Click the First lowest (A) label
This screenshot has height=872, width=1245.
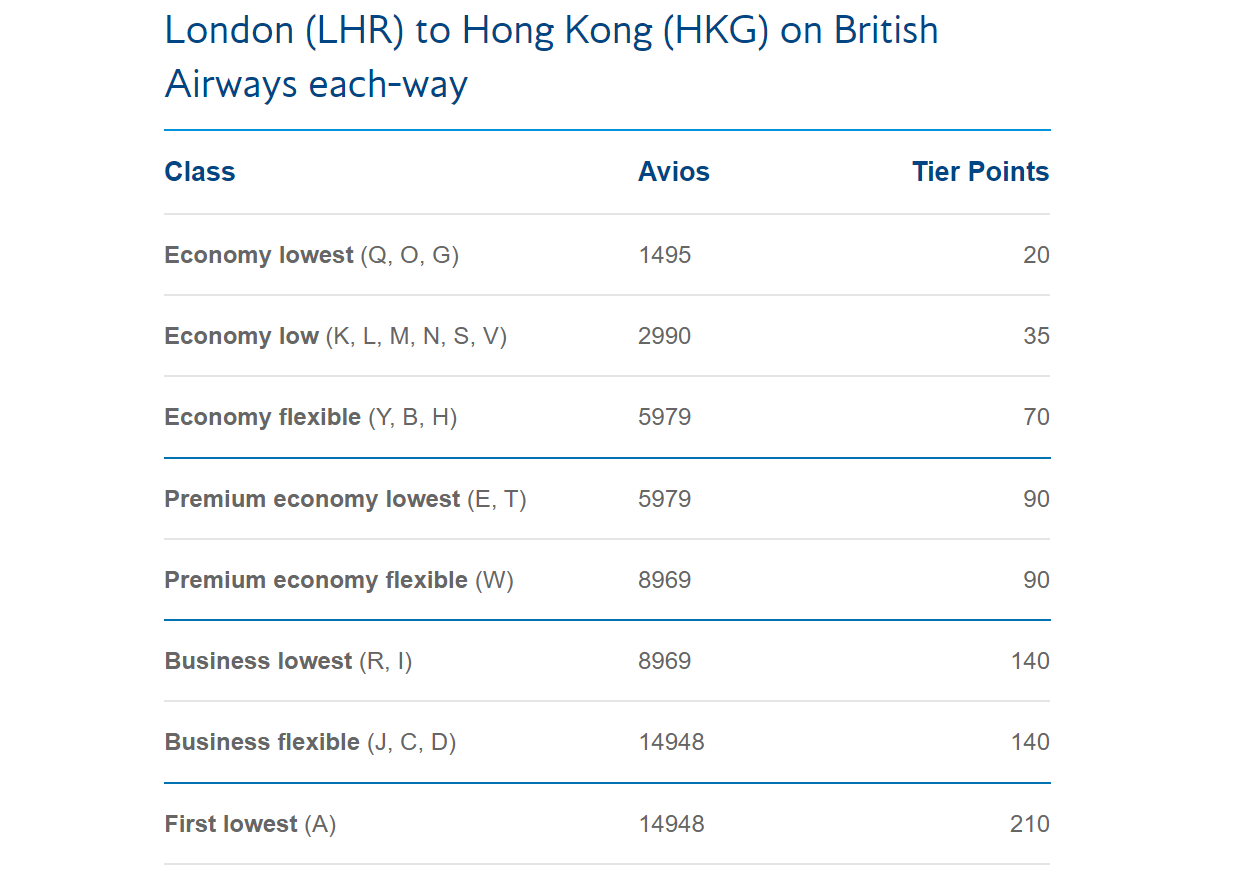(x=250, y=824)
